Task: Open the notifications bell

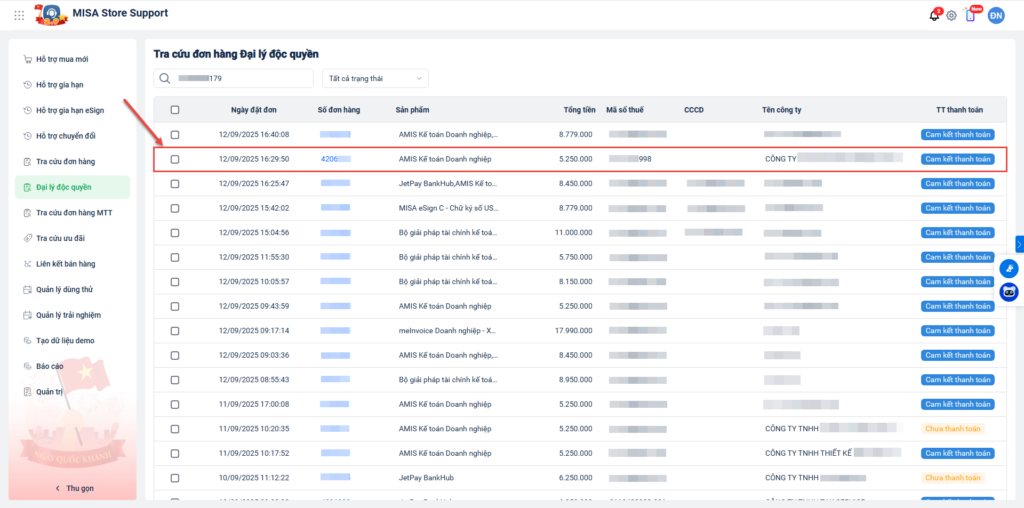Action: pyautogui.click(x=934, y=15)
